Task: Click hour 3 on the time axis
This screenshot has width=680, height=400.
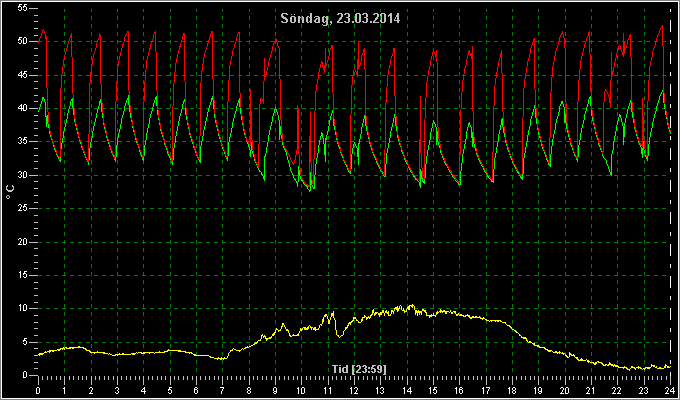Action: 117,390
